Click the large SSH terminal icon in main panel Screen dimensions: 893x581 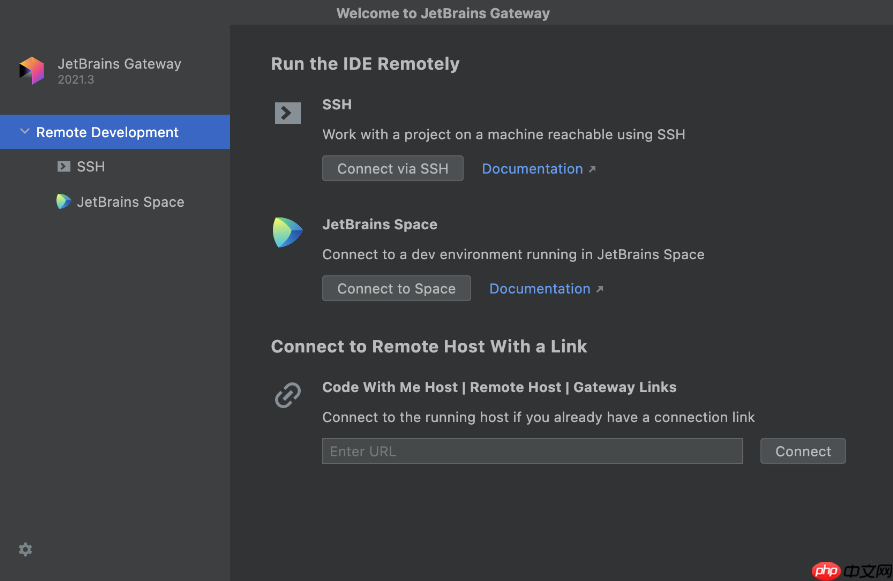point(288,113)
